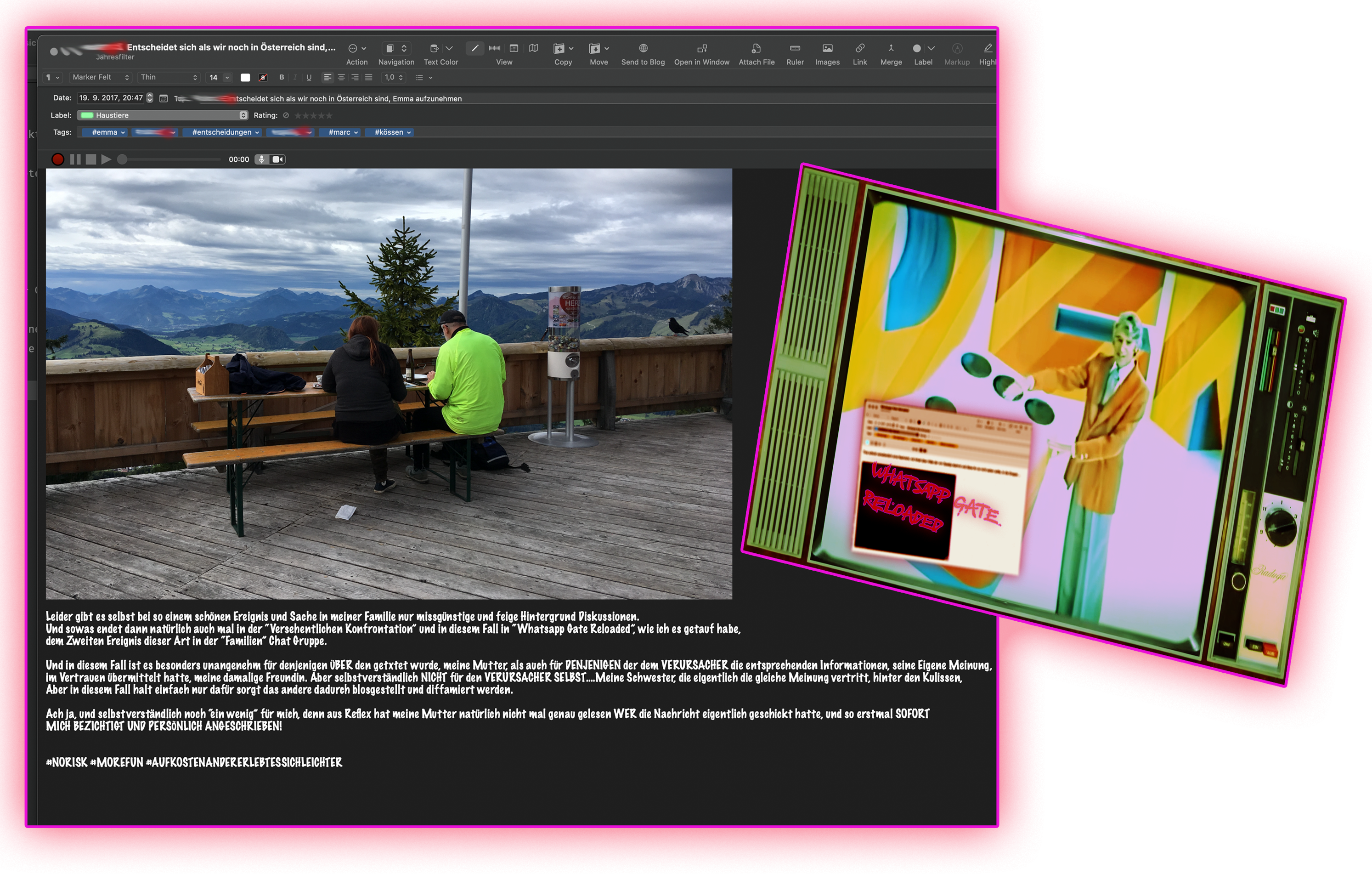
Task: Click the Pause button
Action: [75, 159]
